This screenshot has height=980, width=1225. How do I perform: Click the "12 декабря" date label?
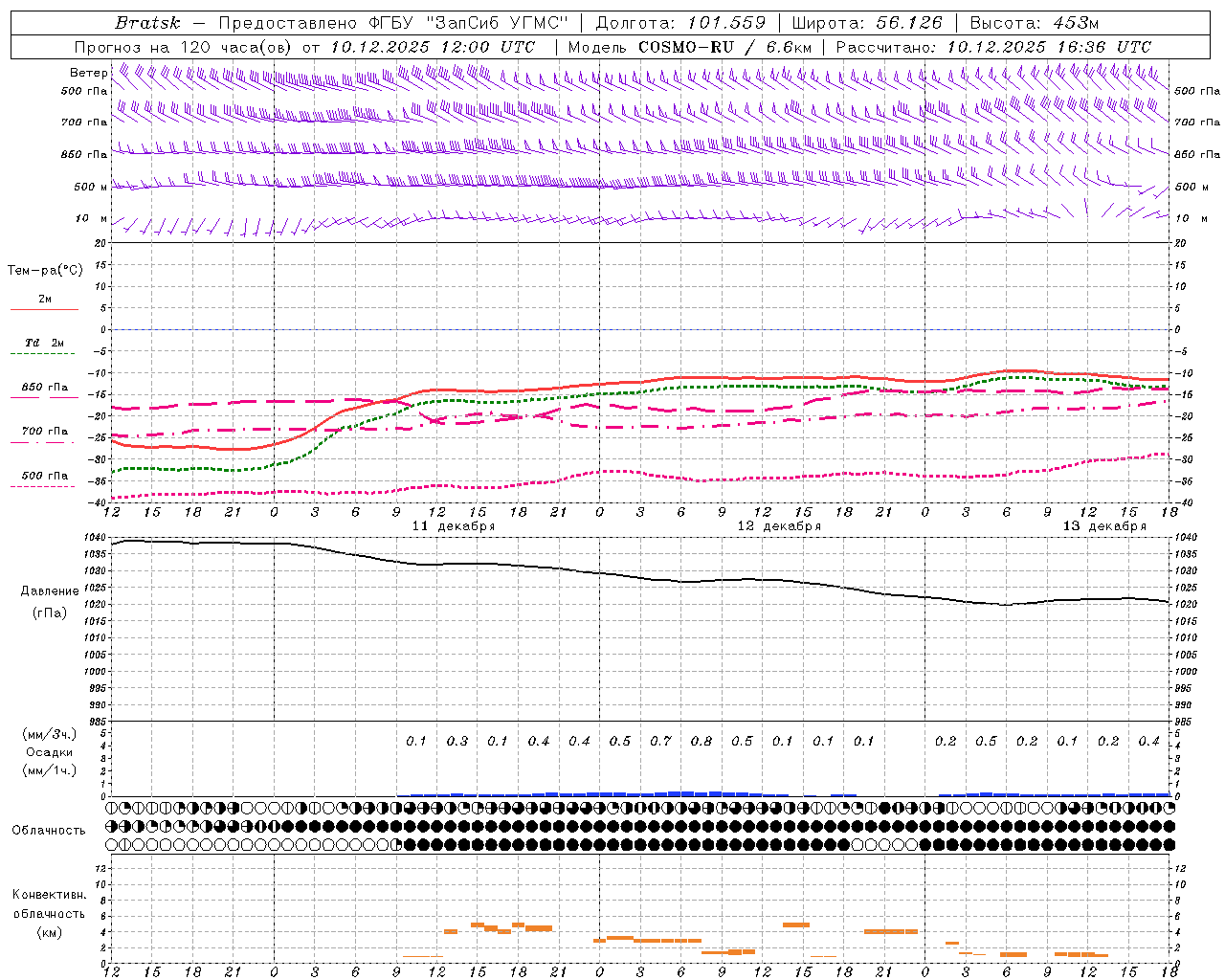[779, 526]
